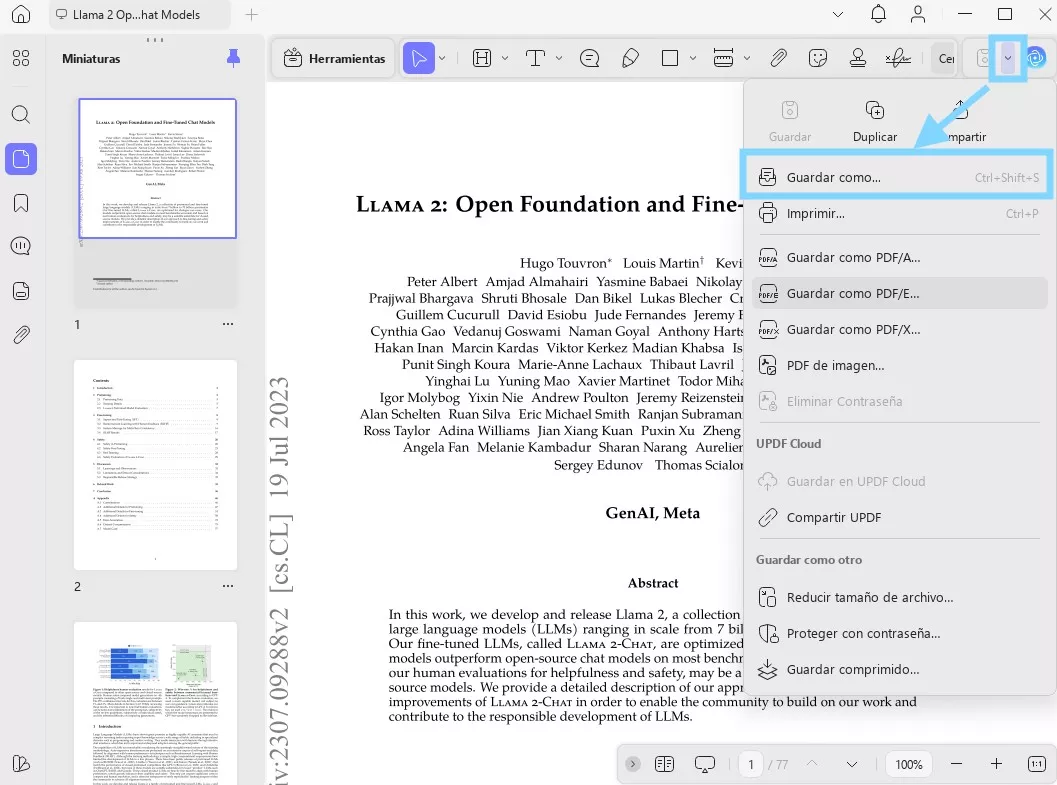Expand the highlight tool dropdown arrow
Viewport: 1057px width, 785px height.
click(505, 59)
